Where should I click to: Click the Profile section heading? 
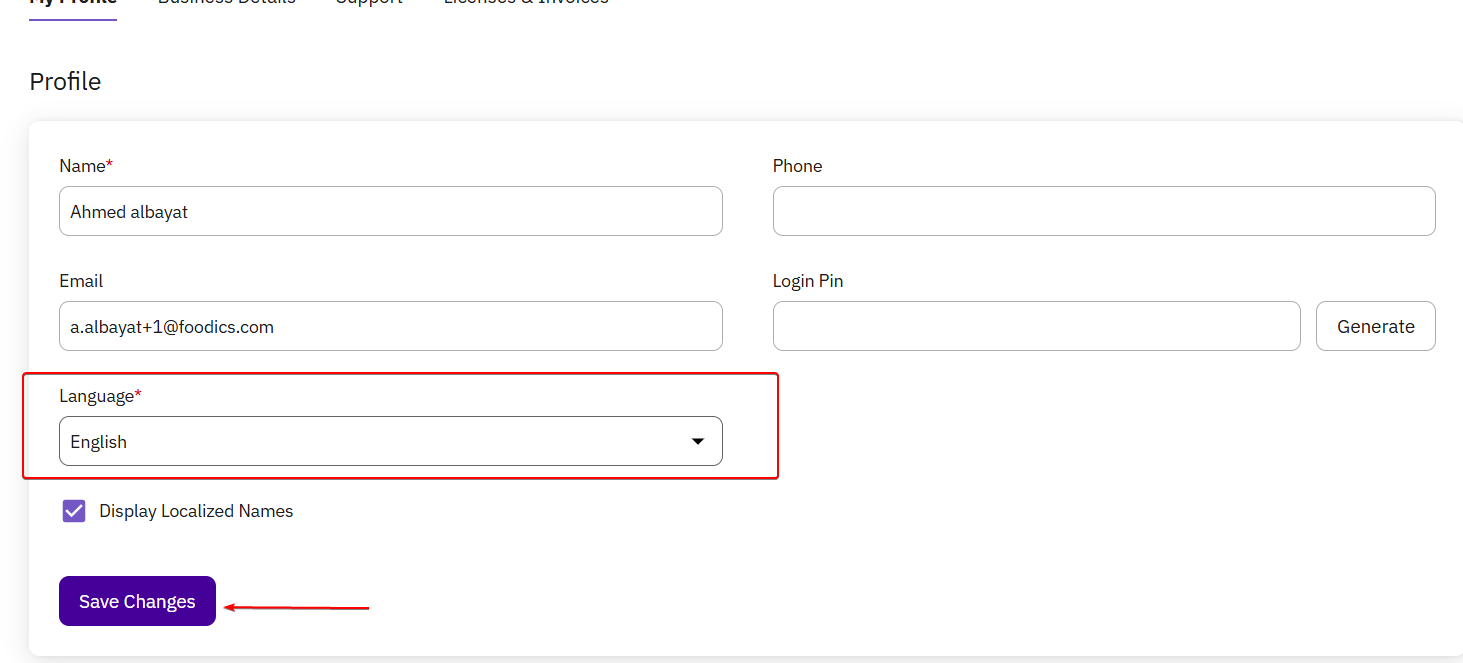pyautogui.click(x=65, y=81)
